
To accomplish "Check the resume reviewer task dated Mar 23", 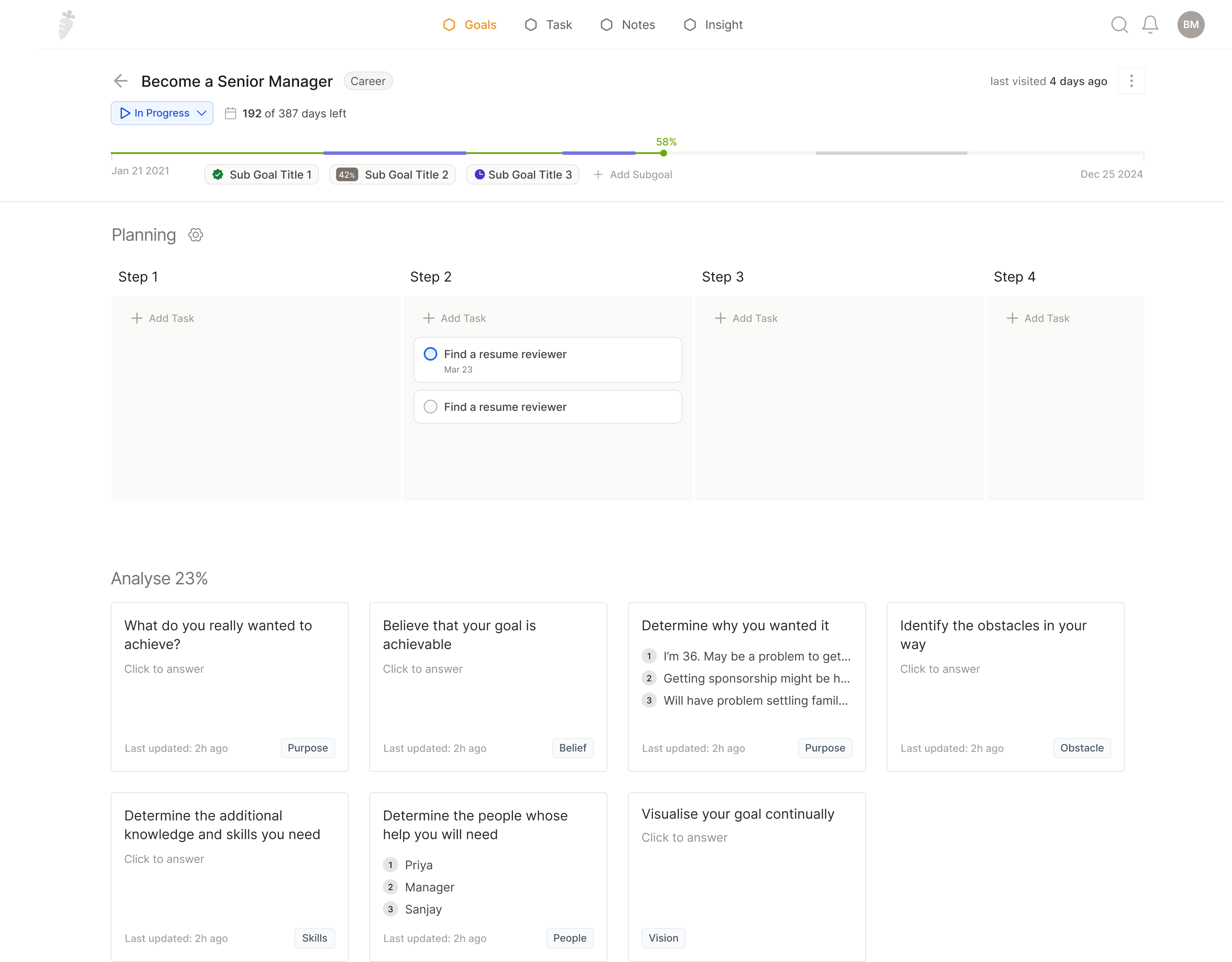I will [431, 354].
